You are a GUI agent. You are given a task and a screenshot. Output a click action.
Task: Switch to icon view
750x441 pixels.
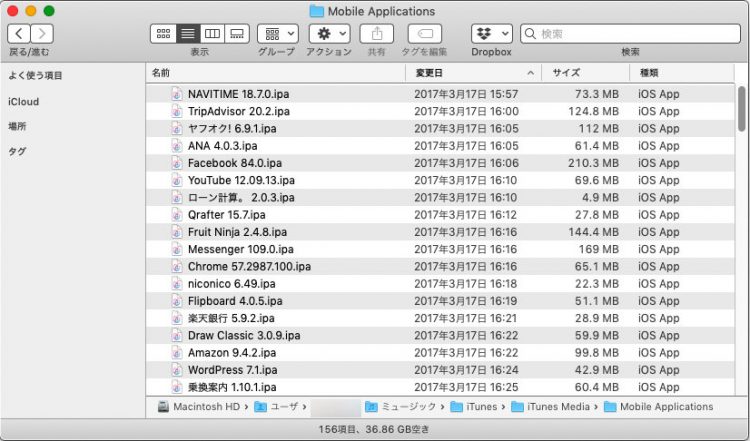pos(163,34)
